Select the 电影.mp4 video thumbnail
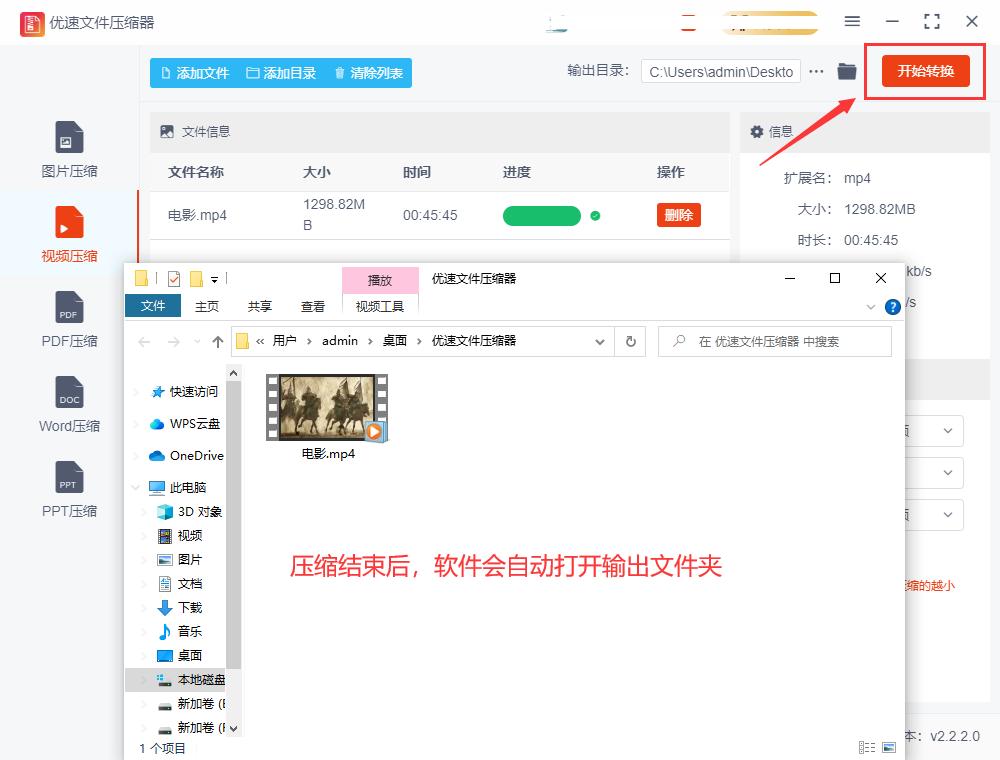The width and height of the screenshot is (1000, 760). point(326,407)
